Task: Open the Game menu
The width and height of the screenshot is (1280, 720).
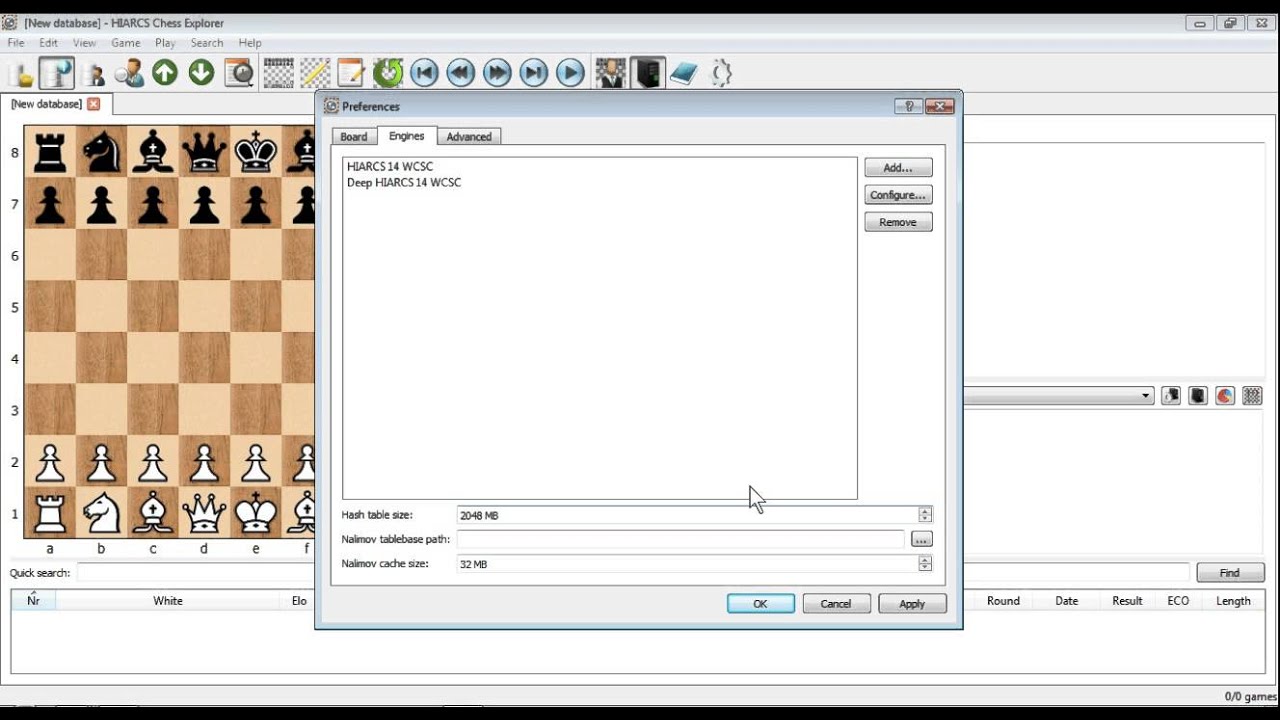Action: (x=126, y=43)
